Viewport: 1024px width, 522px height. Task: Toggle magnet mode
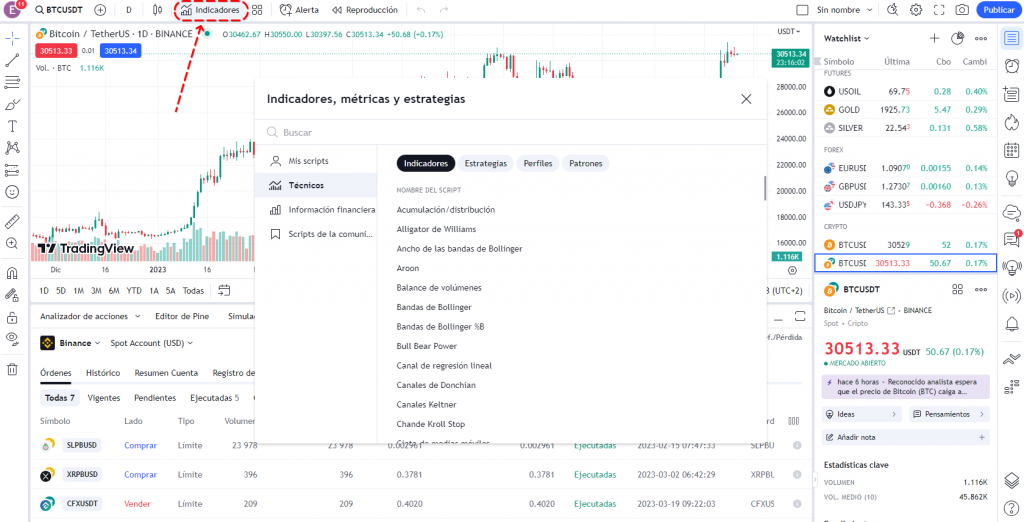click(x=12, y=272)
